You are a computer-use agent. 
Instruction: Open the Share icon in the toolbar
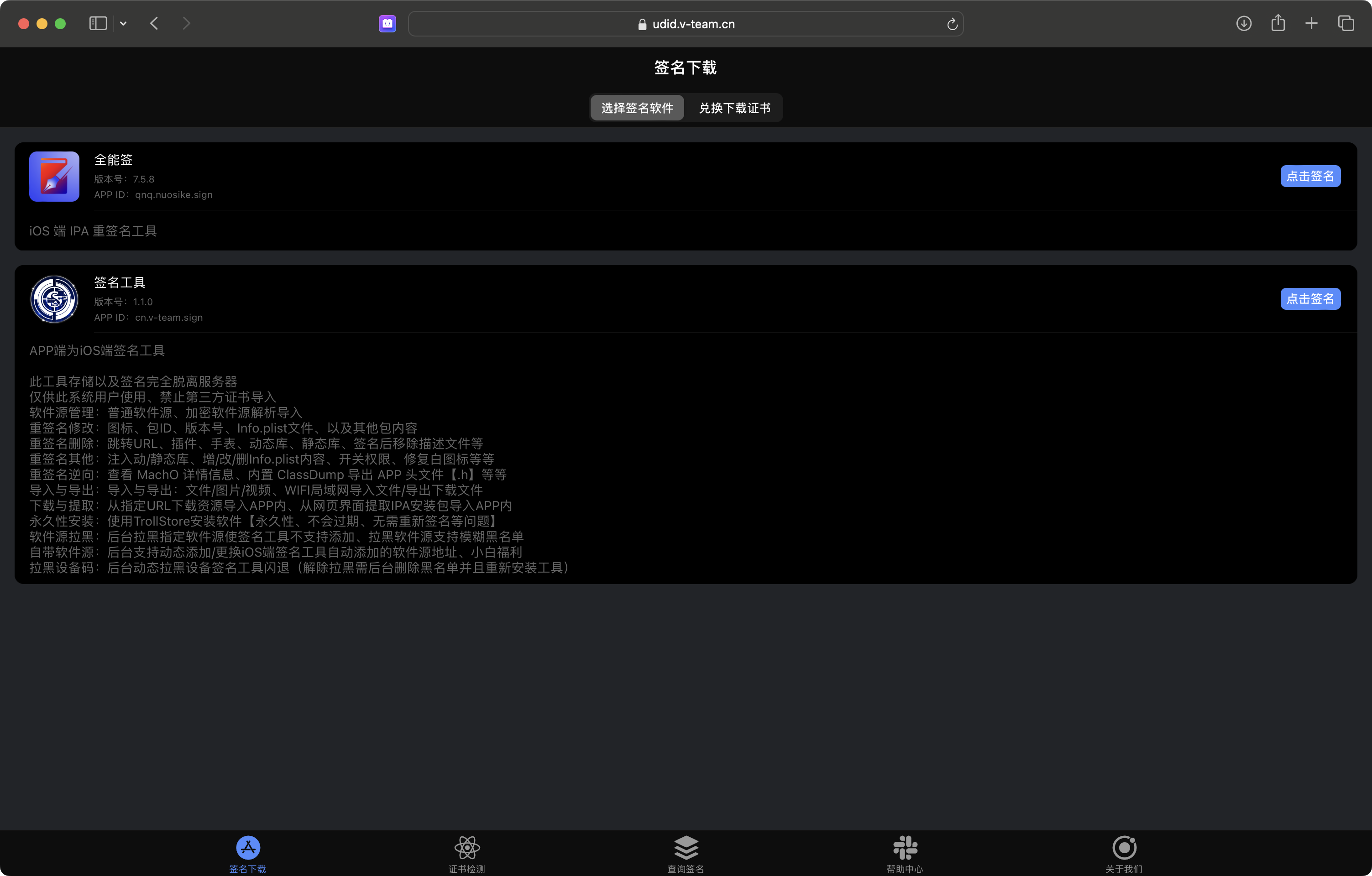pyautogui.click(x=1278, y=23)
